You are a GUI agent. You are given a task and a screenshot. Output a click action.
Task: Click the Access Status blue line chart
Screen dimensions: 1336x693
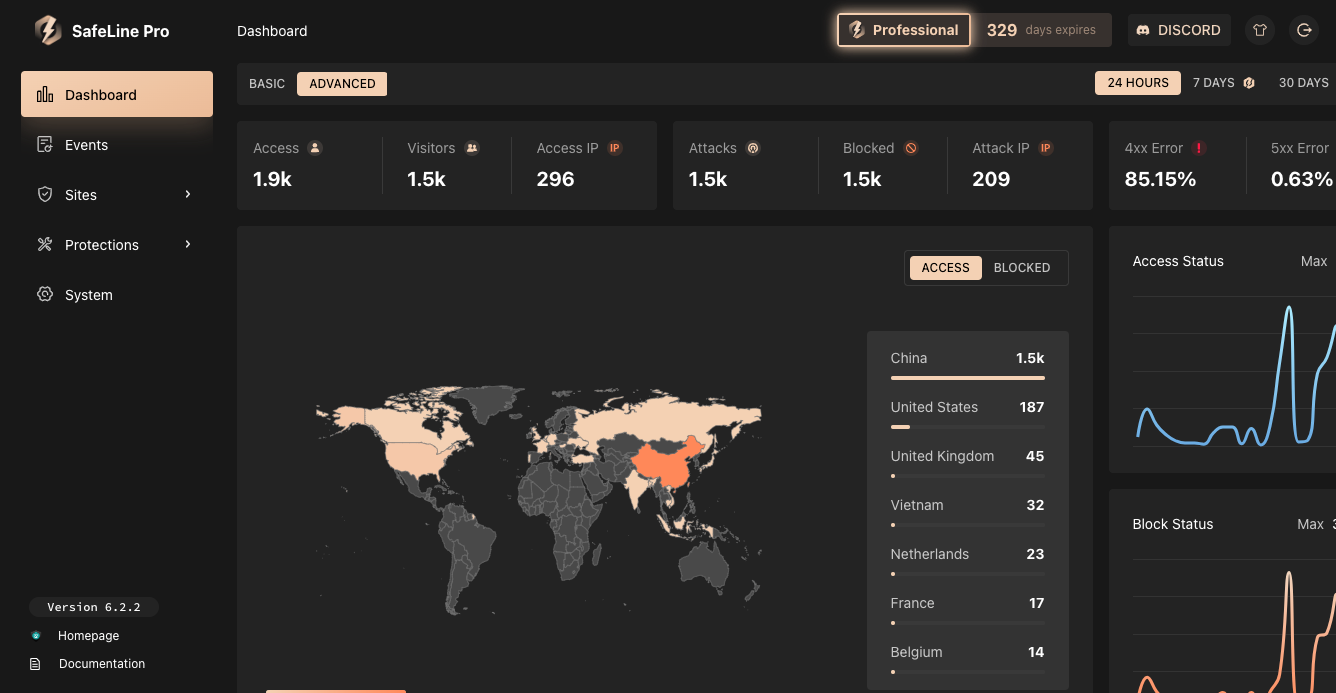[1236, 375]
